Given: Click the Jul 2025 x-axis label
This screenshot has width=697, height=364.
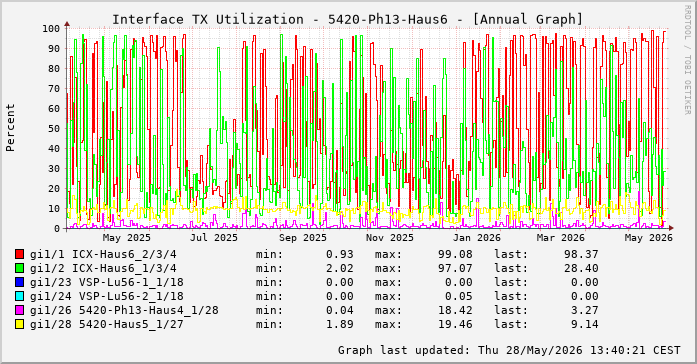Looking at the screenshot, I should [214, 238].
